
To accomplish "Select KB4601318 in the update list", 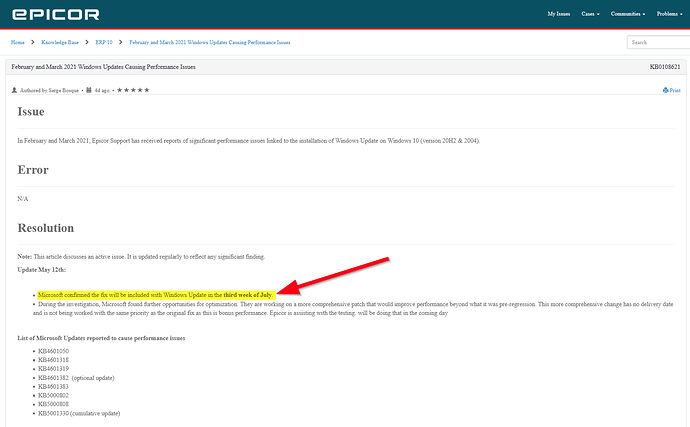I will pyautogui.click(x=53, y=360).
